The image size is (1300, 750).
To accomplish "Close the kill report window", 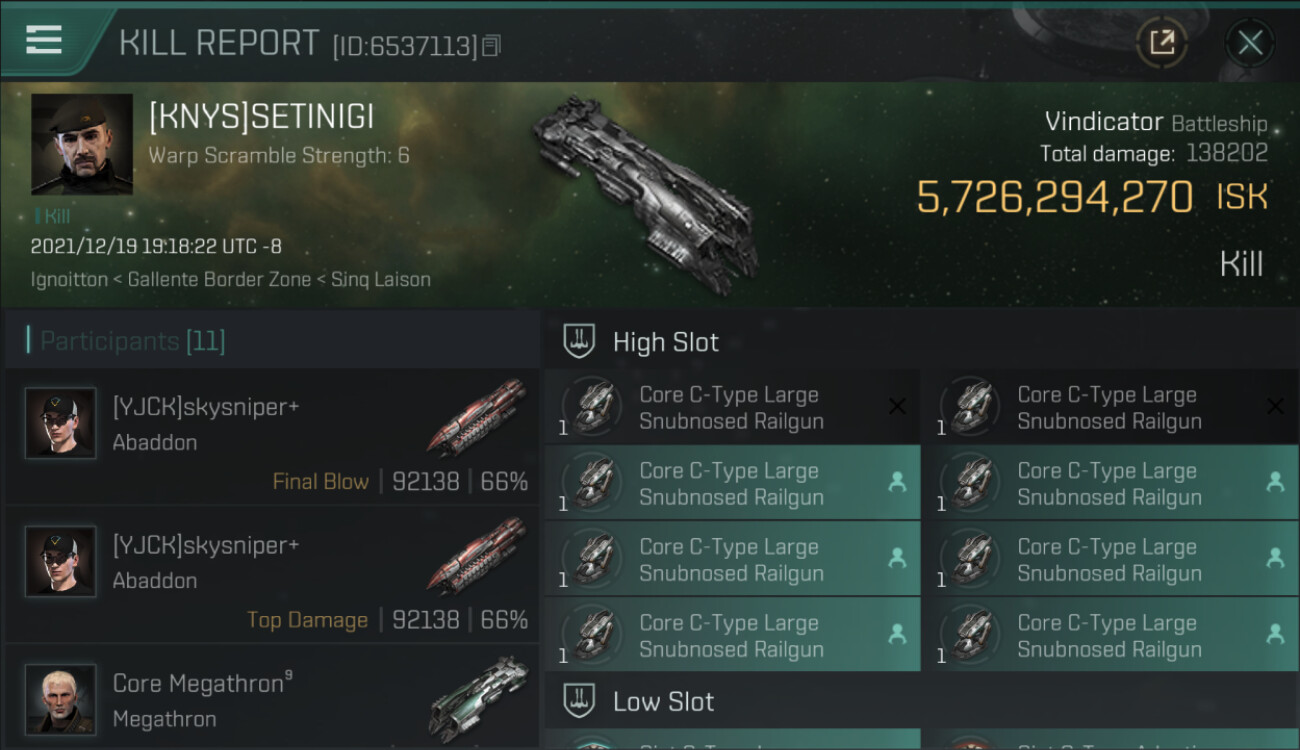I will pyautogui.click(x=1250, y=42).
